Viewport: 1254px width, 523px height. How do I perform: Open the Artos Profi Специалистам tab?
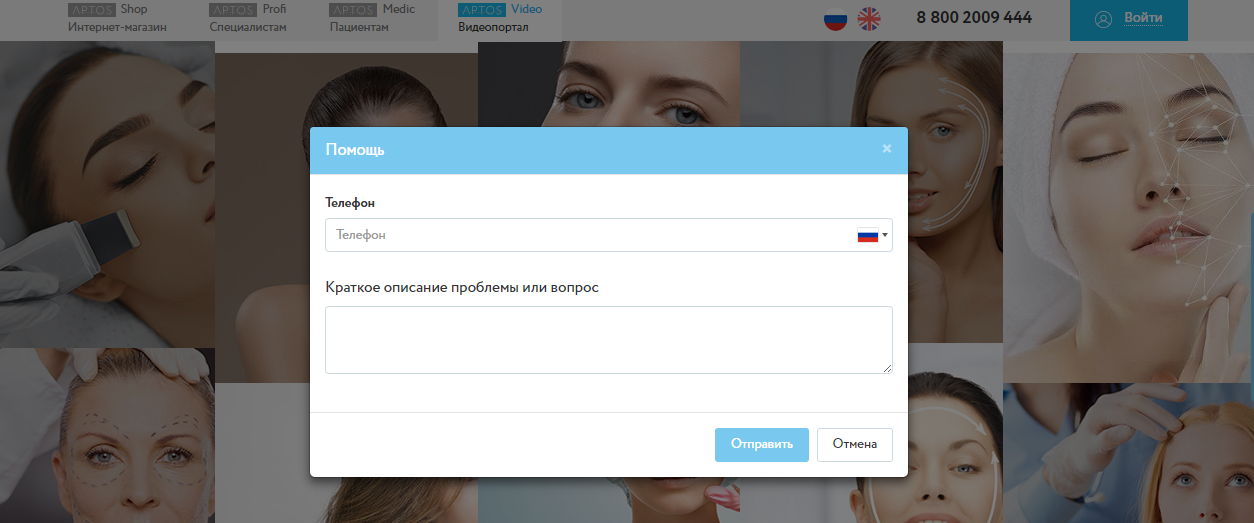(x=248, y=18)
